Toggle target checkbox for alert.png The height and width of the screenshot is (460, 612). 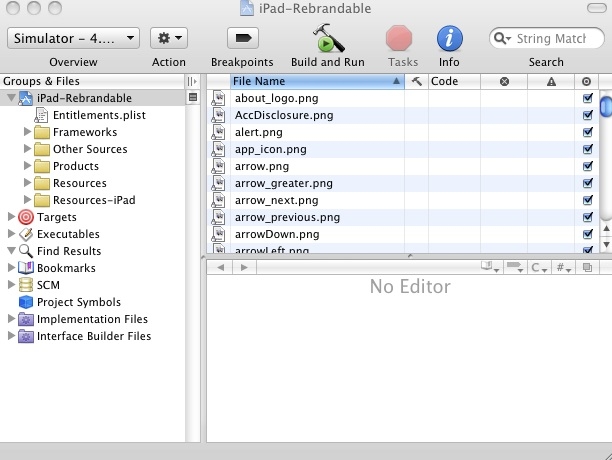[x=587, y=133]
